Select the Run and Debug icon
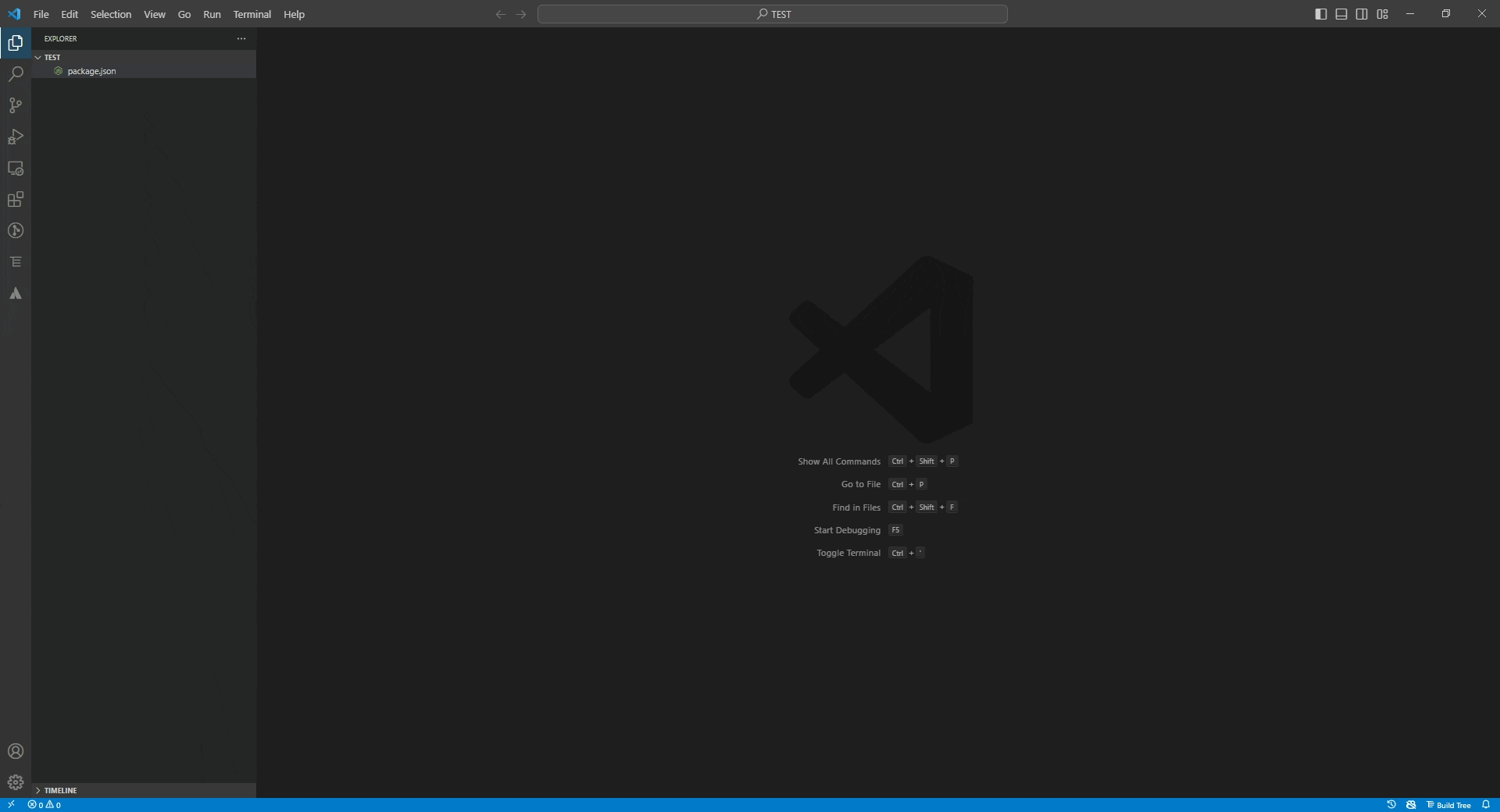Image resolution: width=1500 pixels, height=812 pixels. point(16,137)
